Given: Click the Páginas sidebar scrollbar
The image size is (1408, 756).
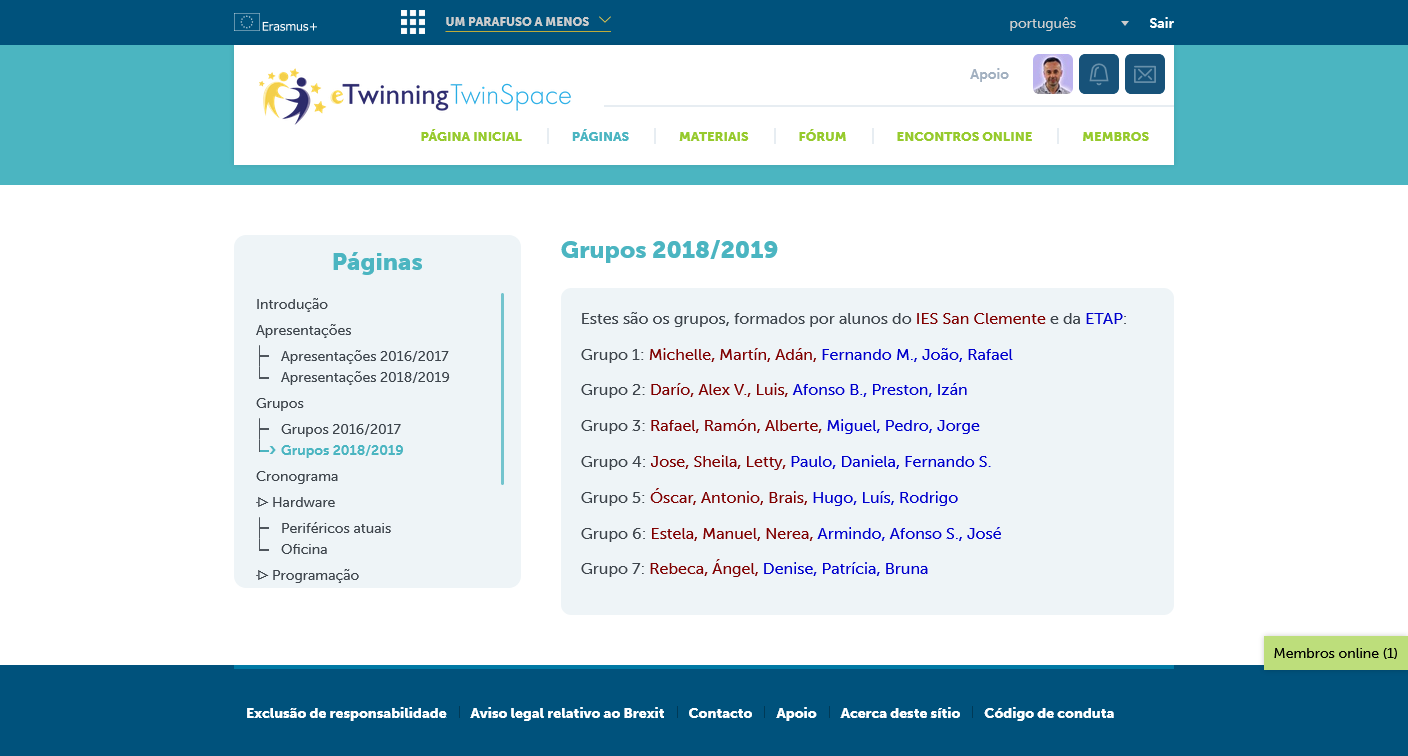Looking at the screenshot, I should coord(502,389).
